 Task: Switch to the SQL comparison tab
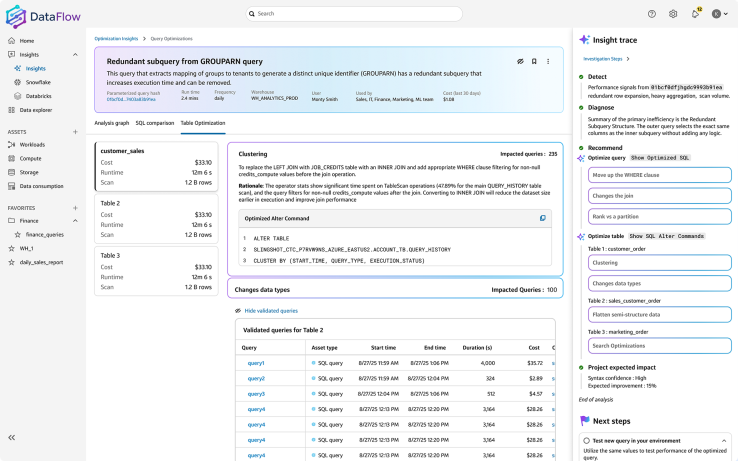pyautogui.click(x=155, y=123)
